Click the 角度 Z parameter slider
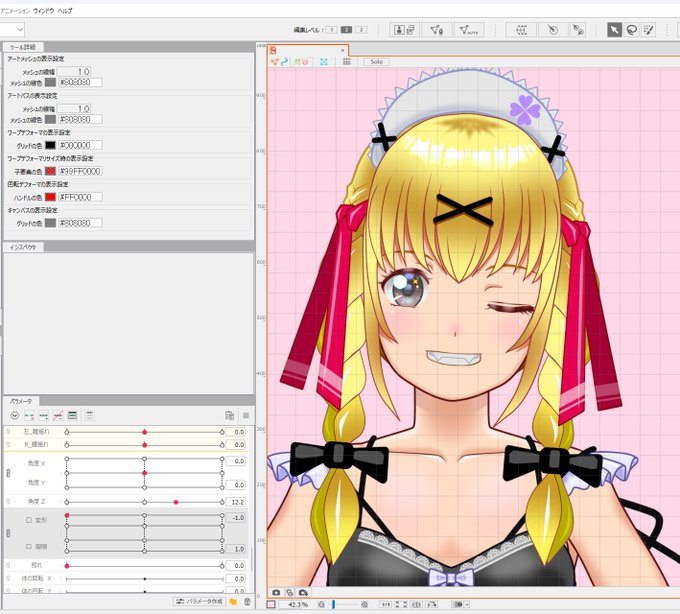This screenshot has width=680, height=614. tap(144, 502)
